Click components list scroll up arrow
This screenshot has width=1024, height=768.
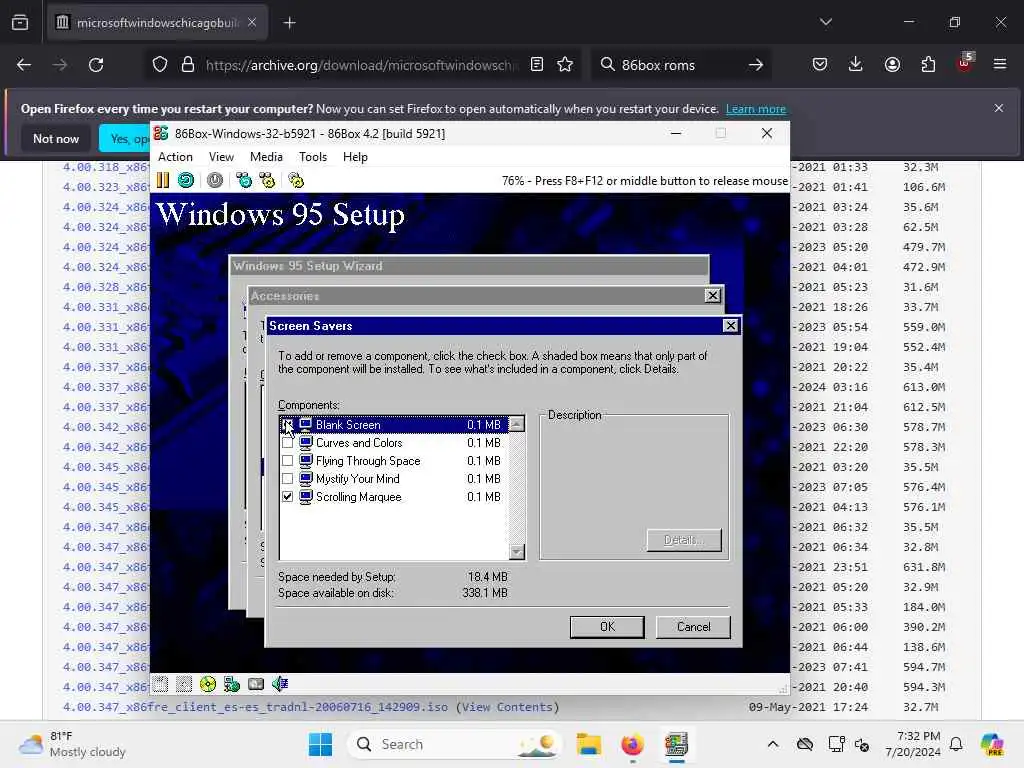(517, 424)
